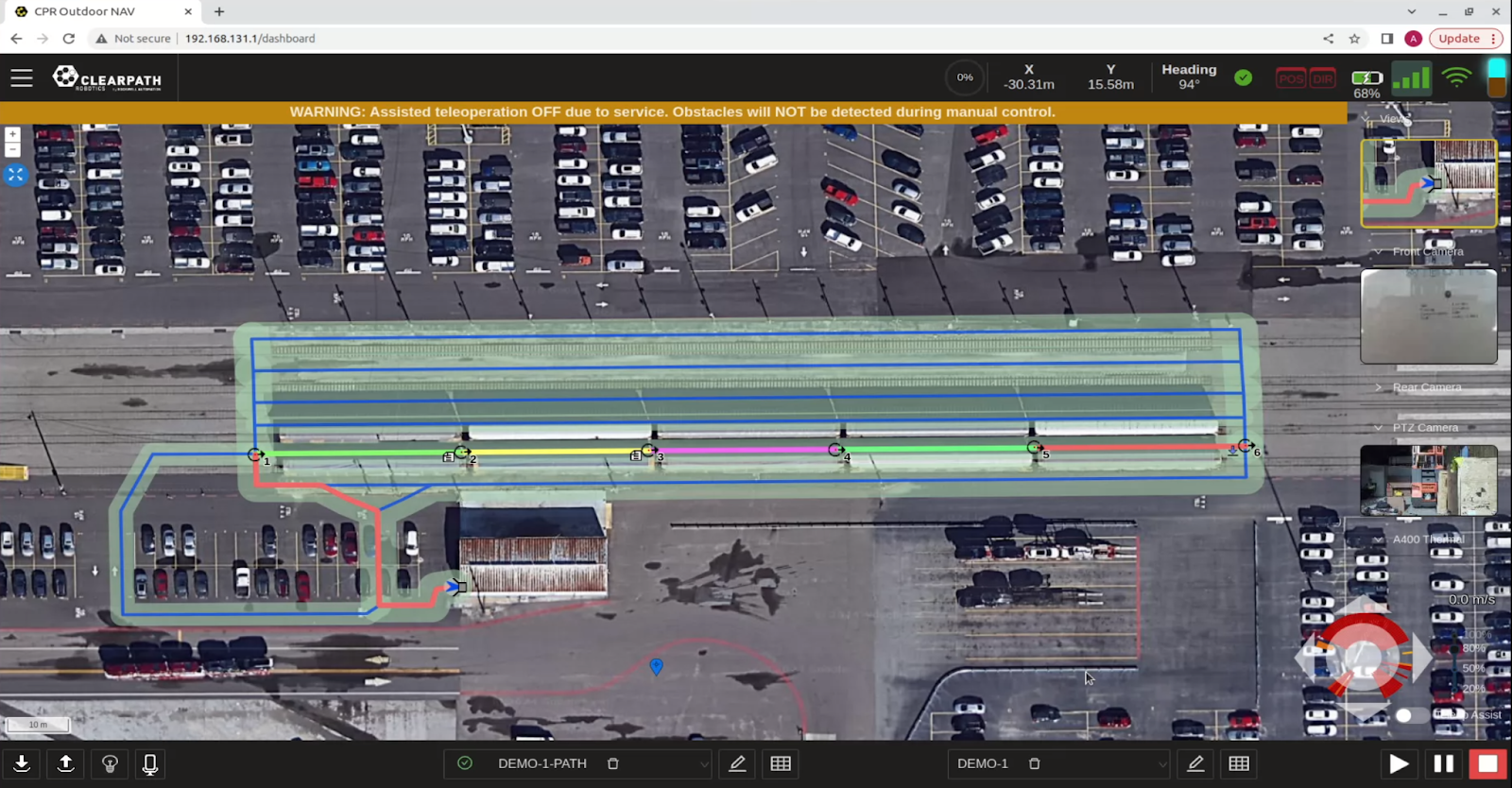Edit the DEMO-1-PATH with pencil icon
The width and height of the screenshot is (1512, 788).
(x=737, y=763)
